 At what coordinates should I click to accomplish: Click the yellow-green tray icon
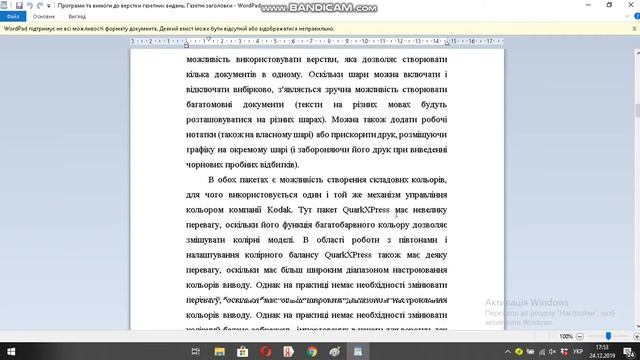pyautogui.click(x=519, y=351)
